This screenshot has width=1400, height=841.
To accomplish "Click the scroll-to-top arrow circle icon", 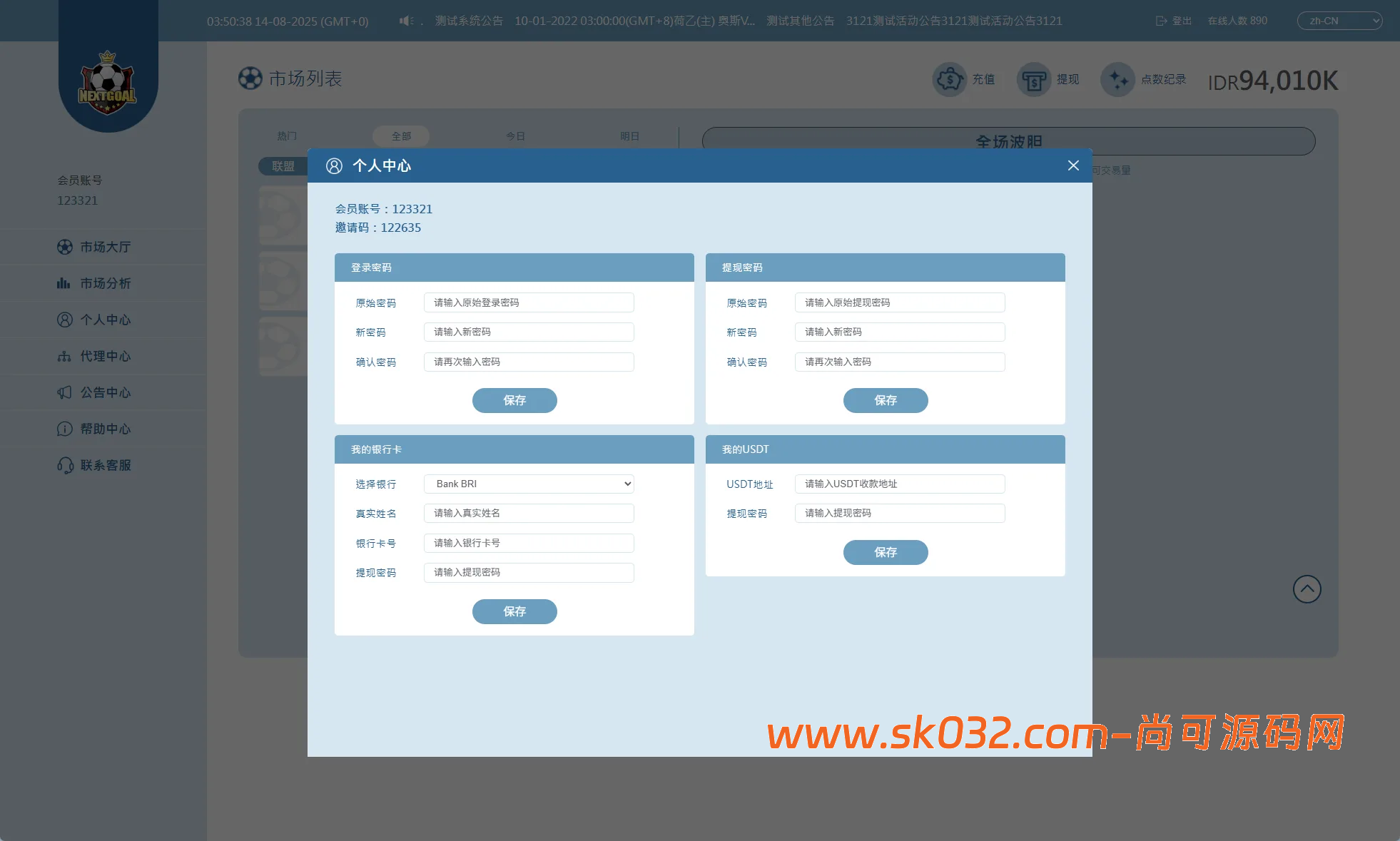I will point(1307,589).
